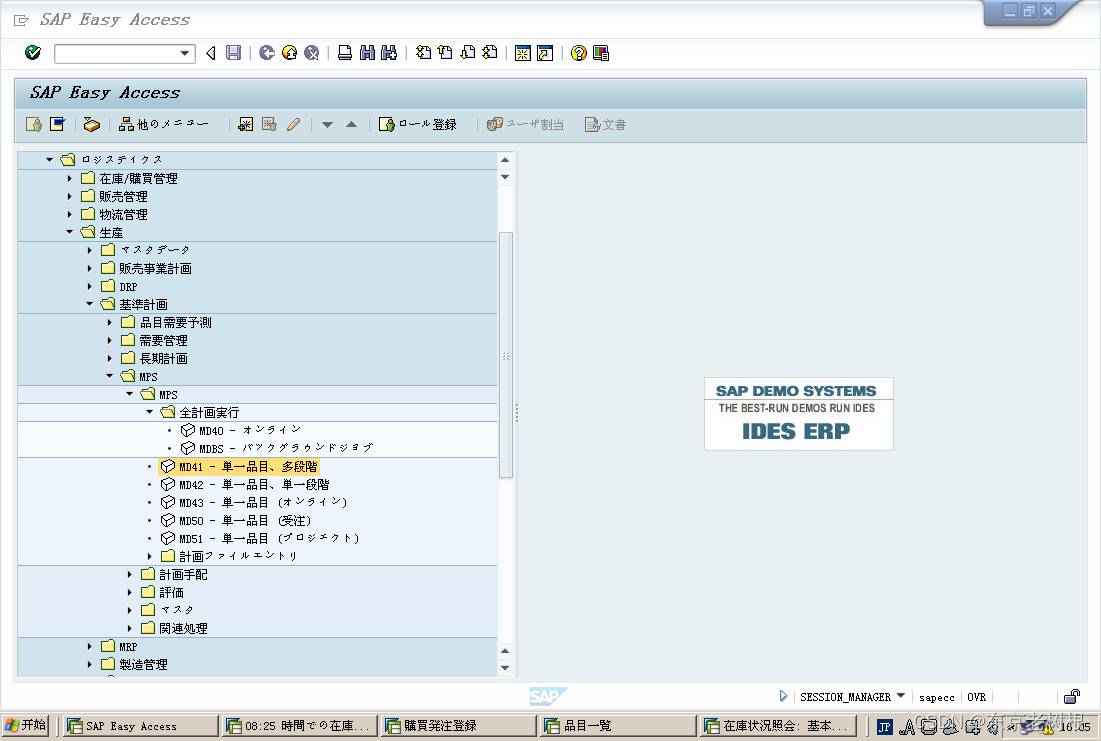Click the red Cancel icon
Image resolution: width=1101 pixels, height=741 pixels.
click(312, 53)
